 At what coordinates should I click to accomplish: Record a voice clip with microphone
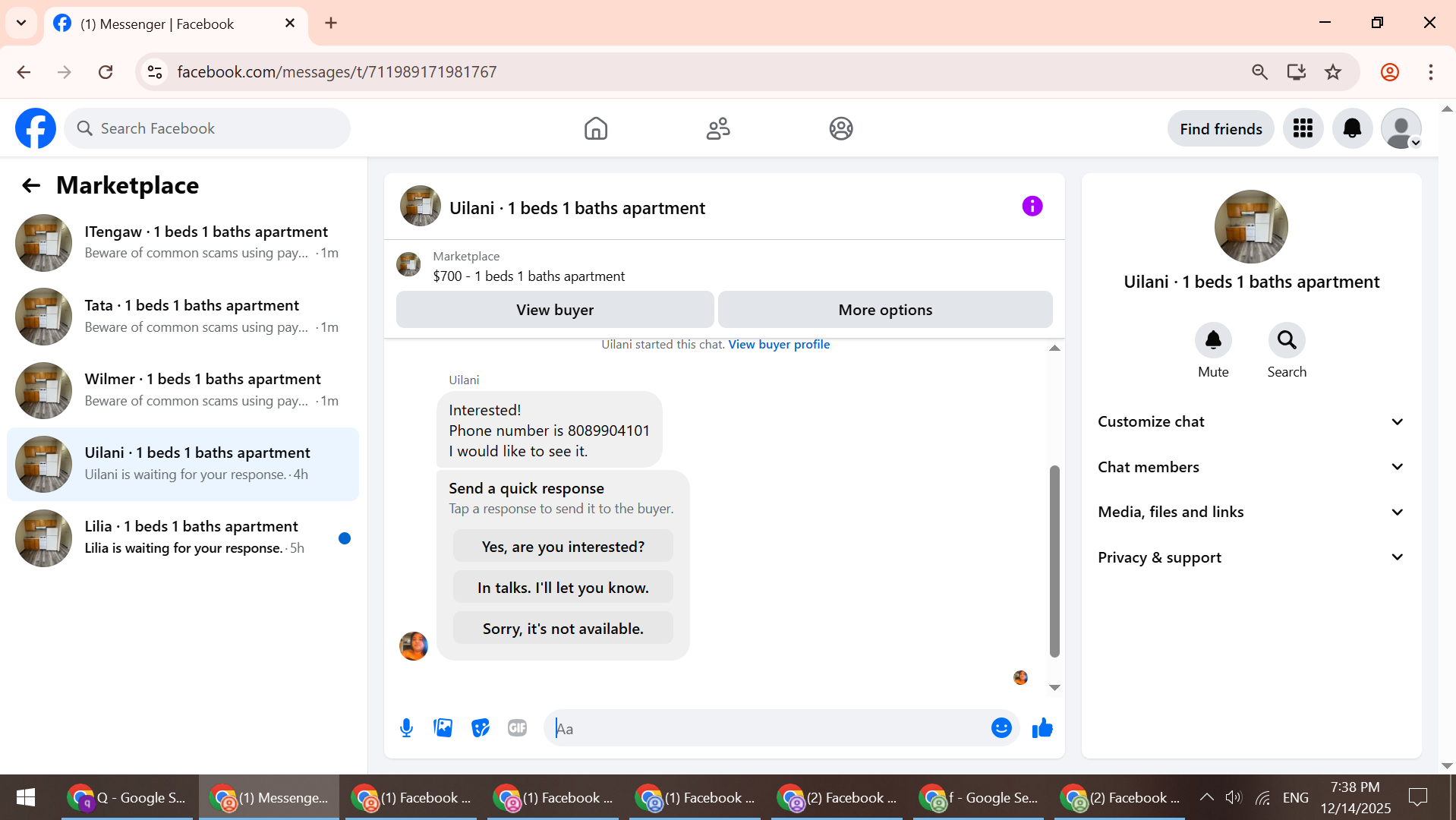tap(407, 728)
